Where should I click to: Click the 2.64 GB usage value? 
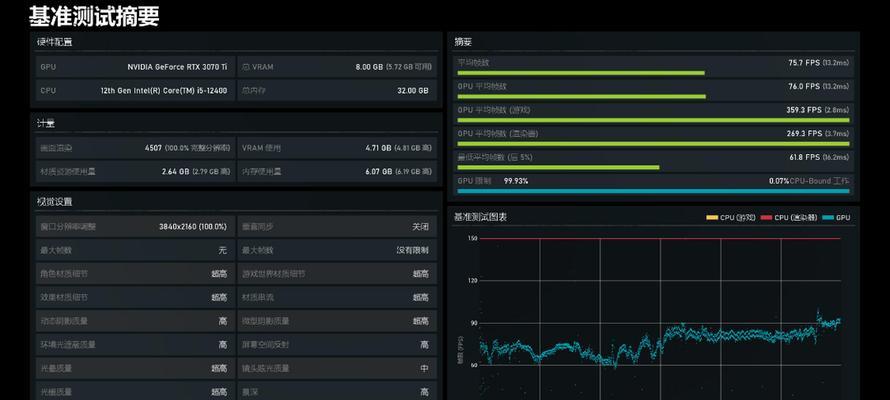click(175, 171)
